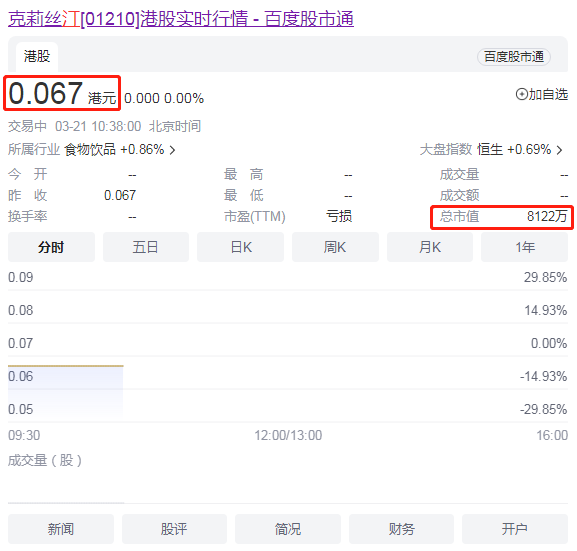Expand the 恒生 index chevron arrow
Image resolution: width=577 pixels, height=551 pixels.
559,150
